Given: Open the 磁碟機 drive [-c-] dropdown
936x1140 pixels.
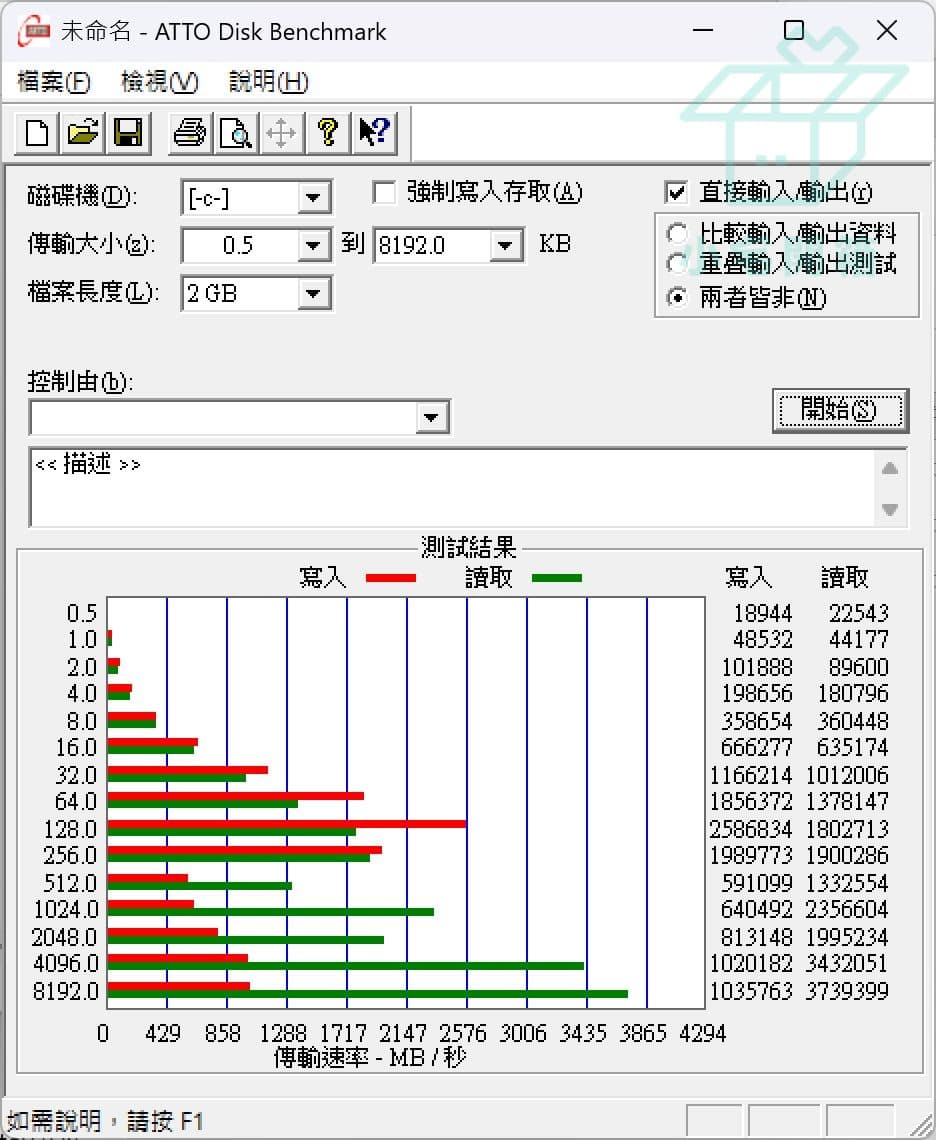Looking at the screenshot, I should pyautogui.click(x=313, y=197).
